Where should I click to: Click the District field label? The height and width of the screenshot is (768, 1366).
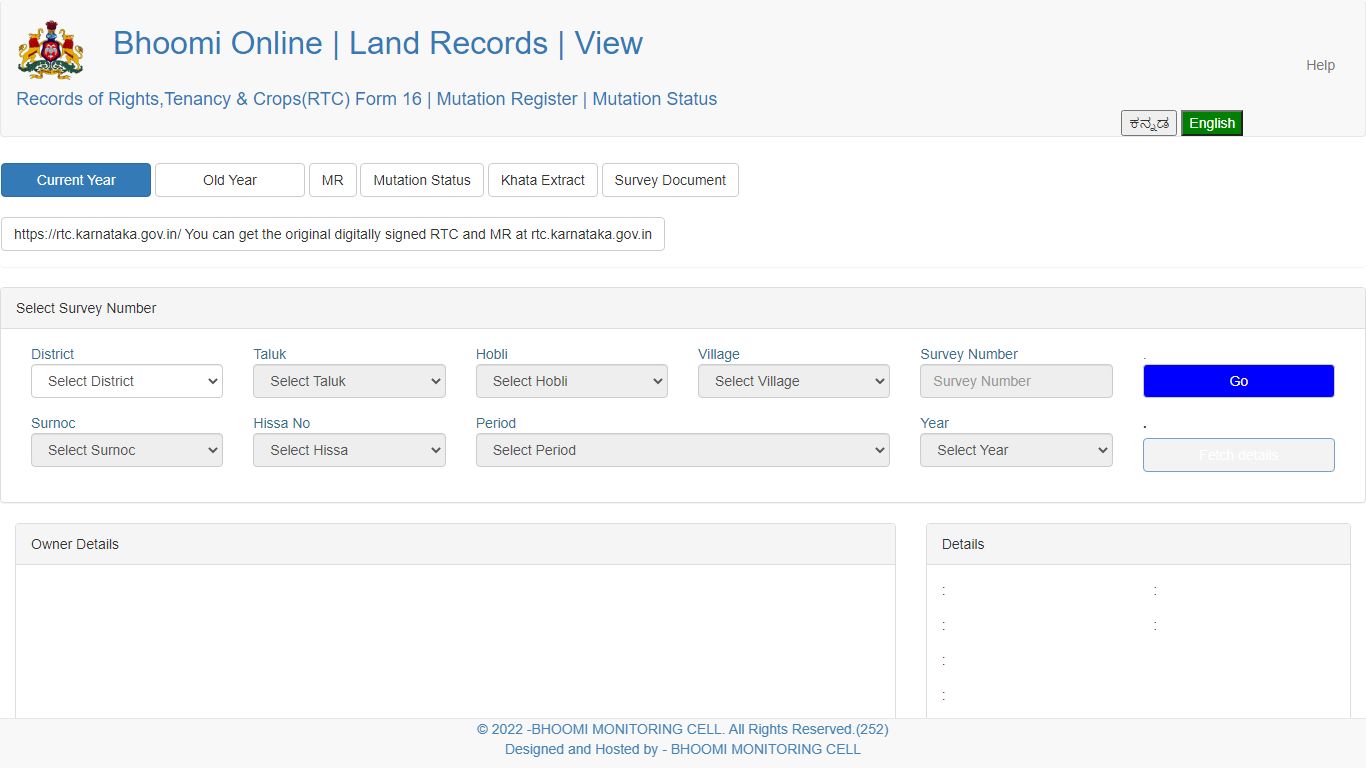(53, 354)
